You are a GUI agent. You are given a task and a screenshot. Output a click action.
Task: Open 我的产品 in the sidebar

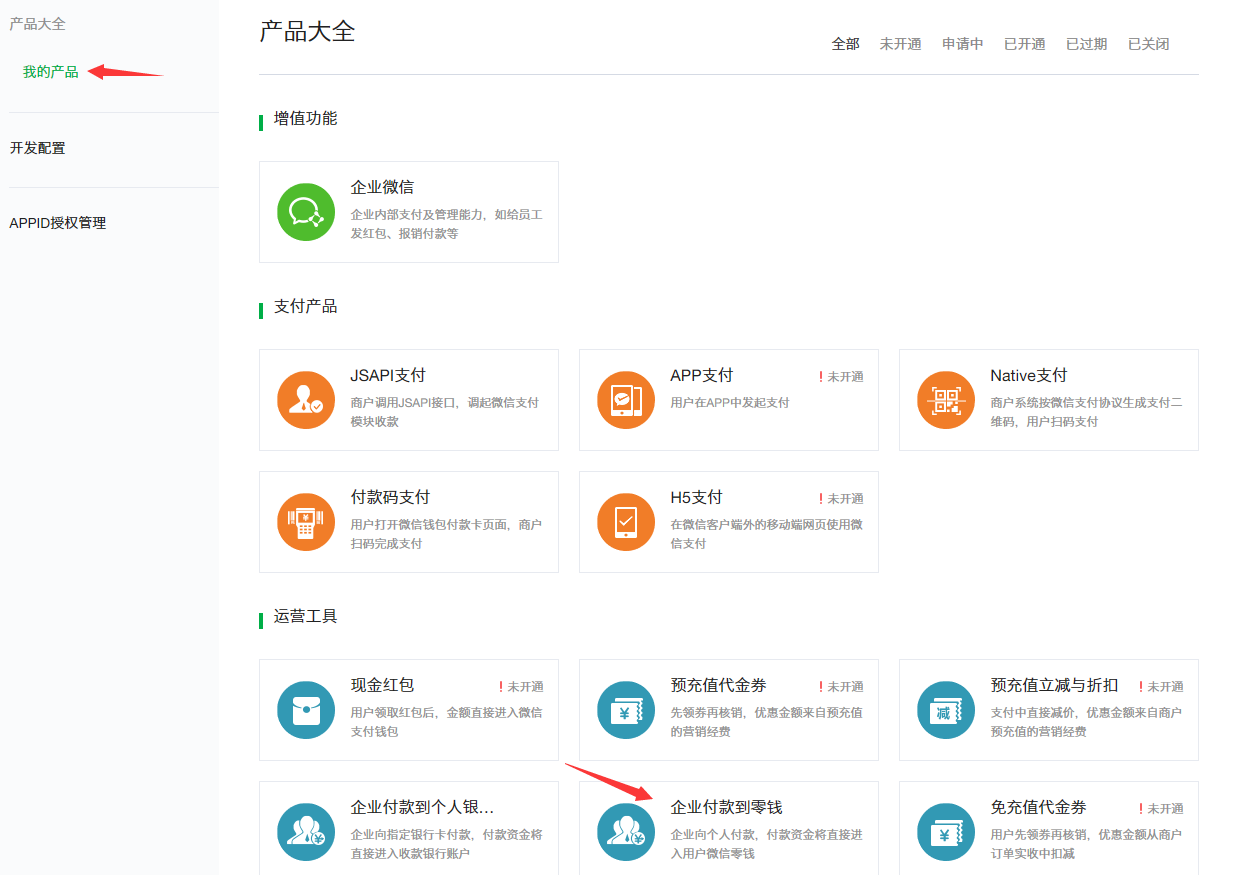click(51, 72)
